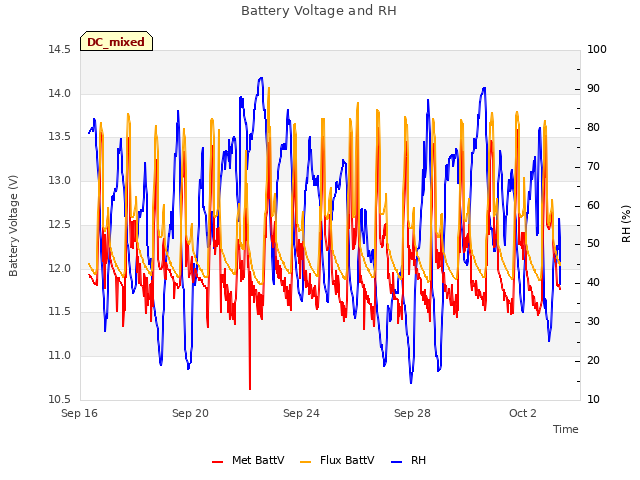640x480 pixels.
Task: Click the chart title Battery Voltage and RH
Action: pyautogui.click(x=319, y=11)
